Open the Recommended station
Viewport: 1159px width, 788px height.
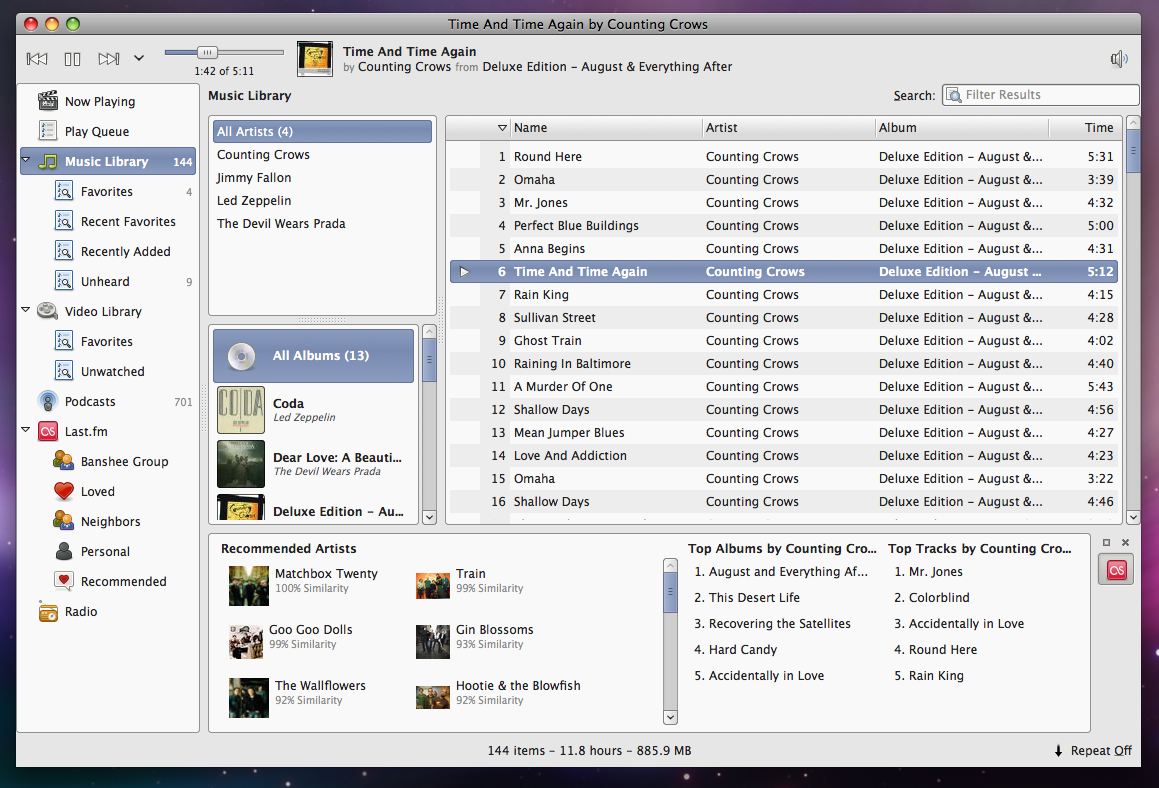point(109,582)
